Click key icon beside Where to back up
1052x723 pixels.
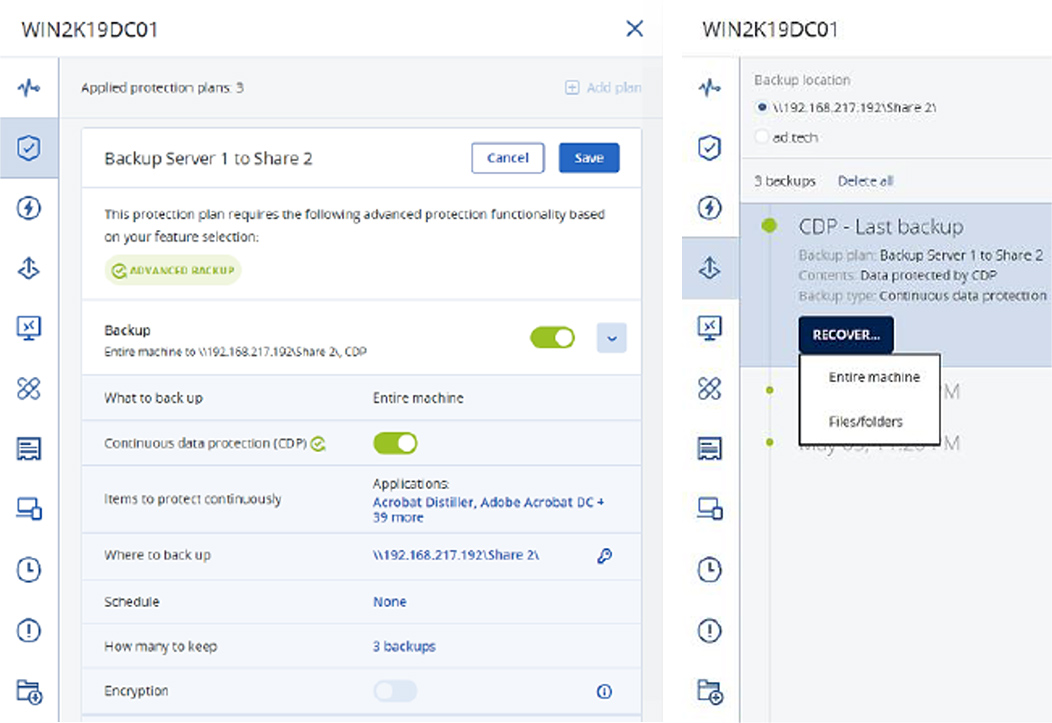604,555
